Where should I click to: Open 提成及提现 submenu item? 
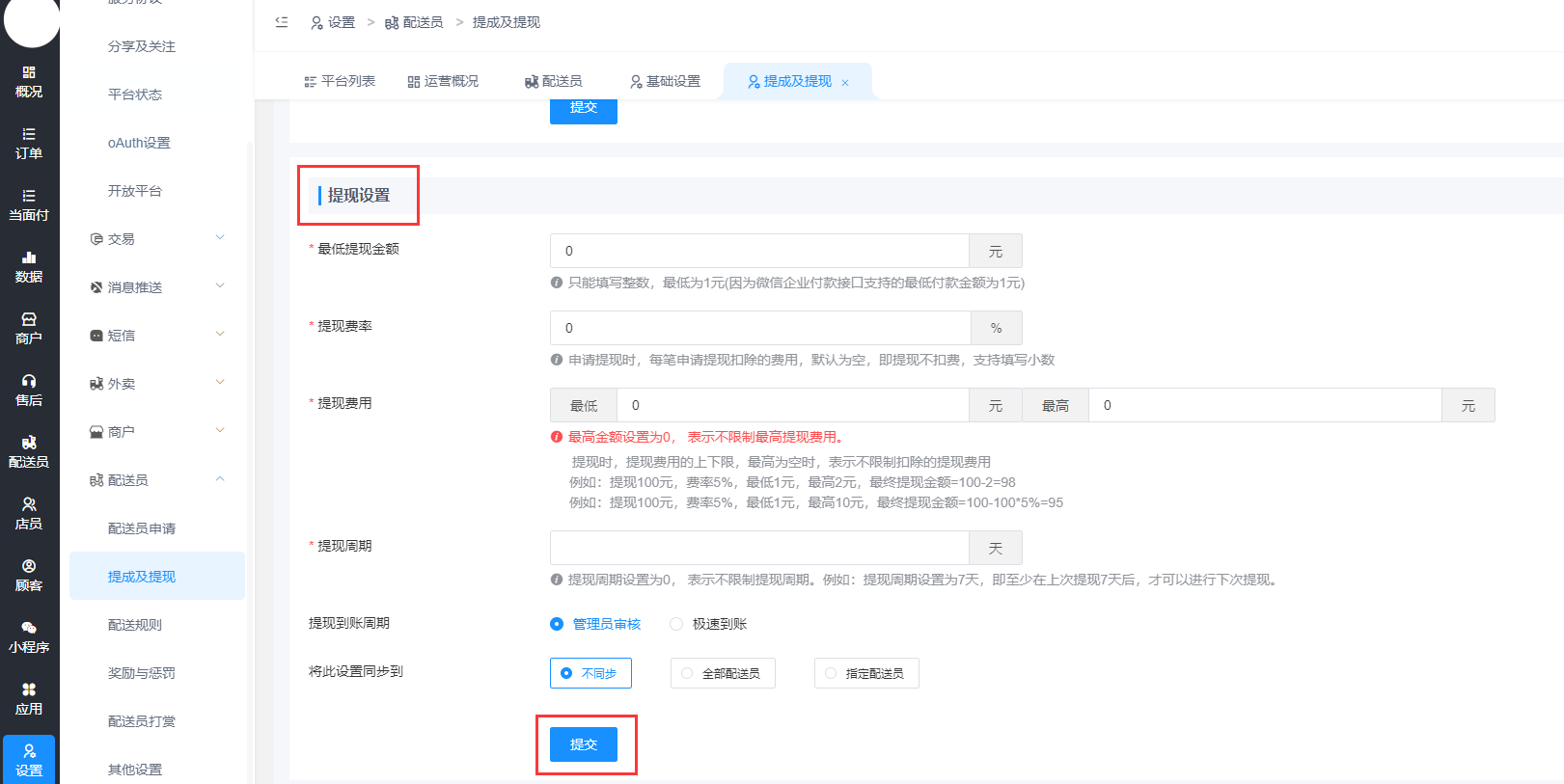pos(157,576)
